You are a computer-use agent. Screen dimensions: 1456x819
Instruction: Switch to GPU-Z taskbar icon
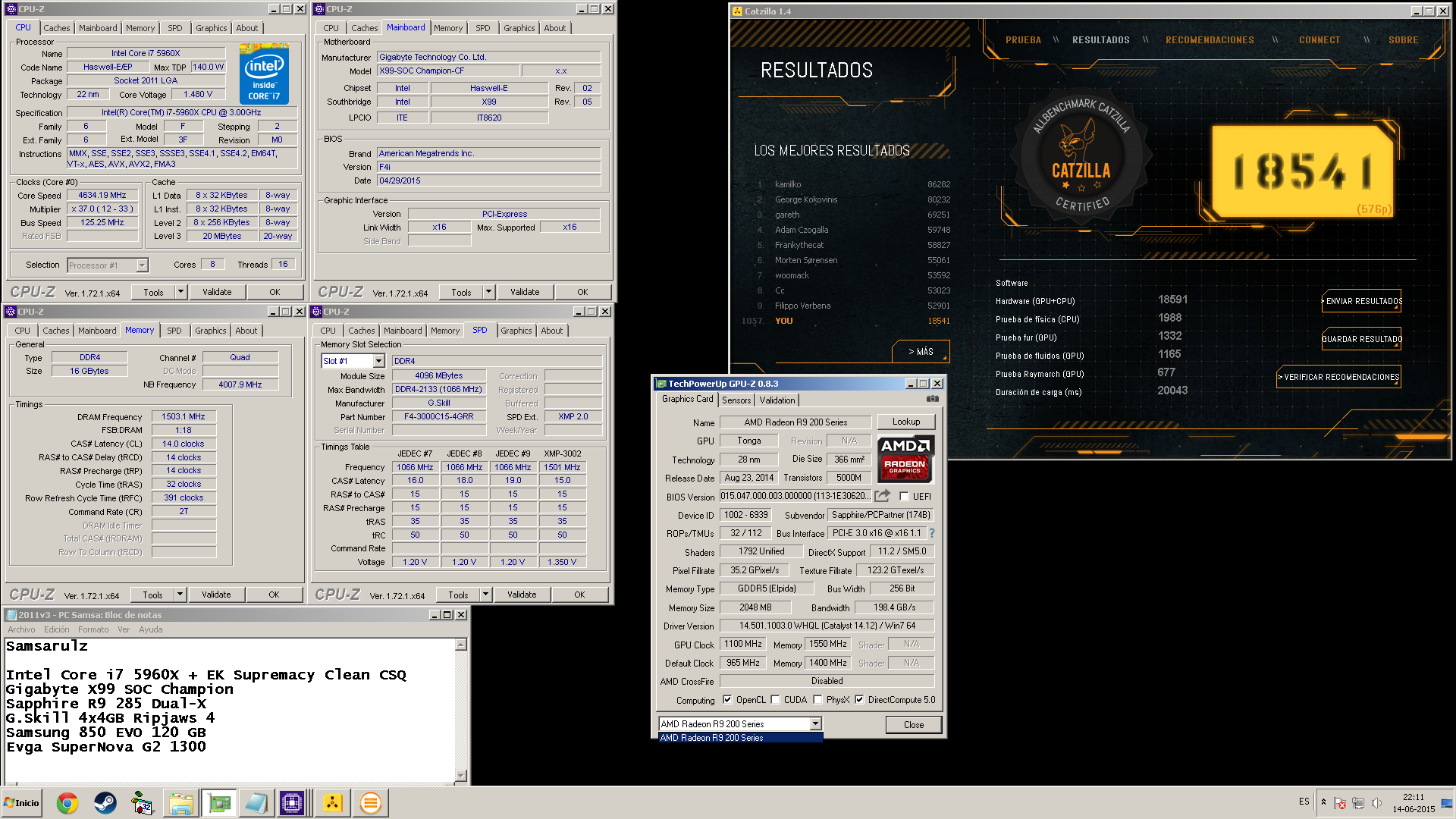tap(219, 803)
